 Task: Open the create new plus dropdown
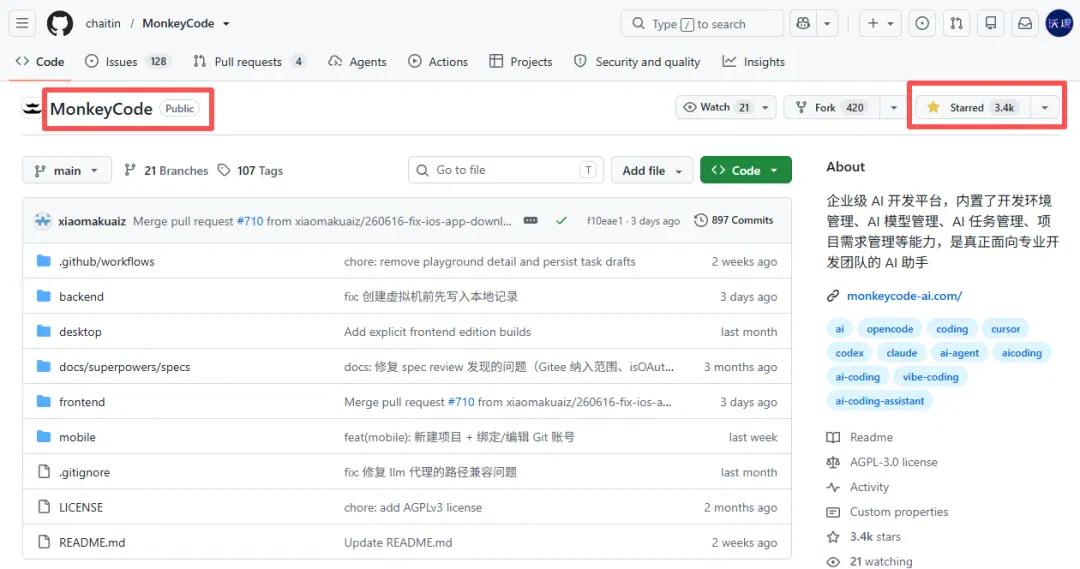(x=880, y=23)
